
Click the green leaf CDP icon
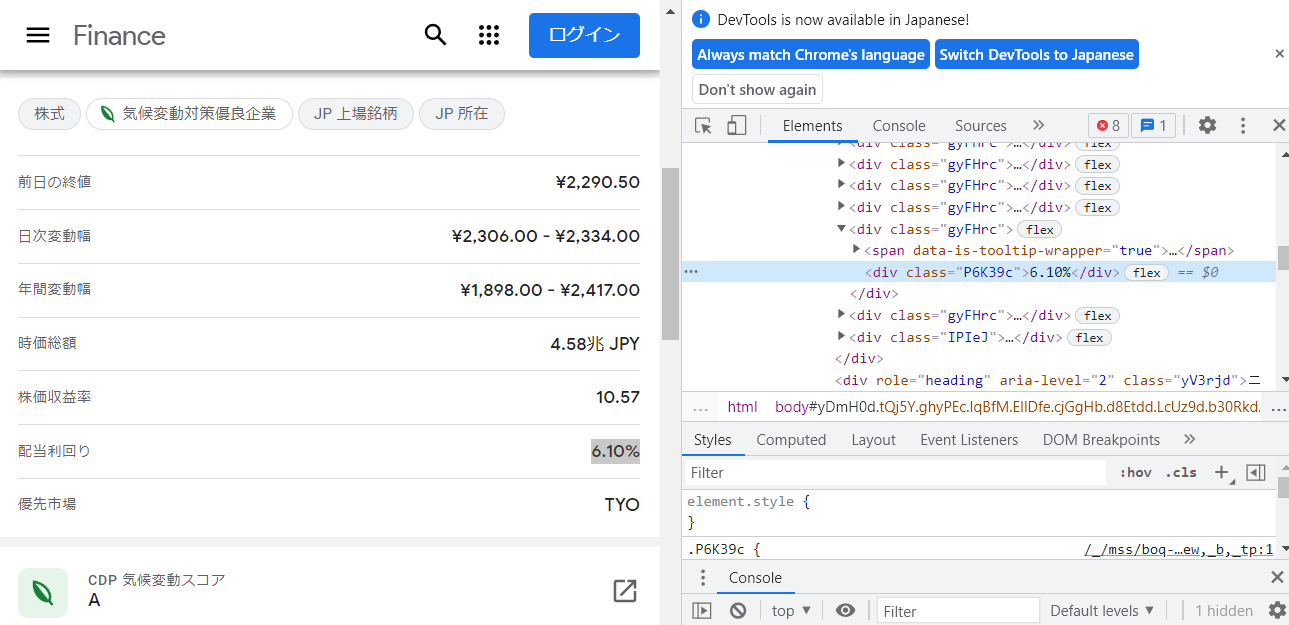point(43,592)
